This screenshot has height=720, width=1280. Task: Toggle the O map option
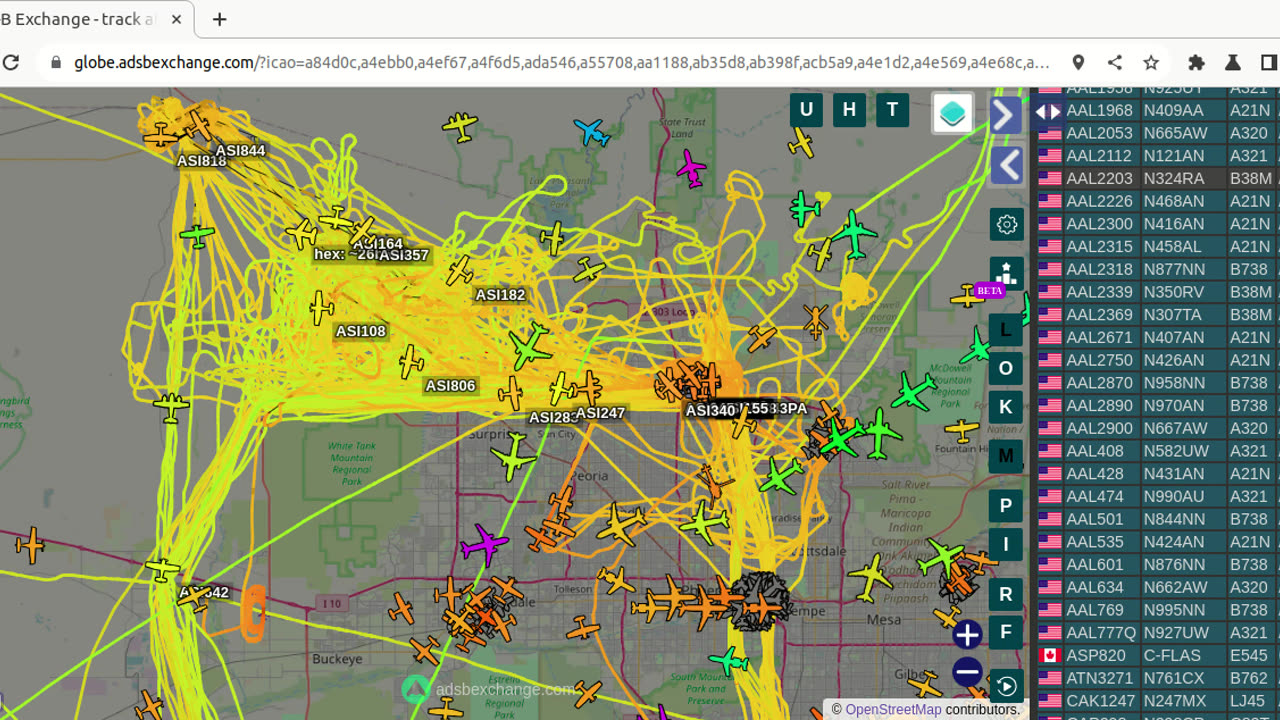tap(1006, 368)
